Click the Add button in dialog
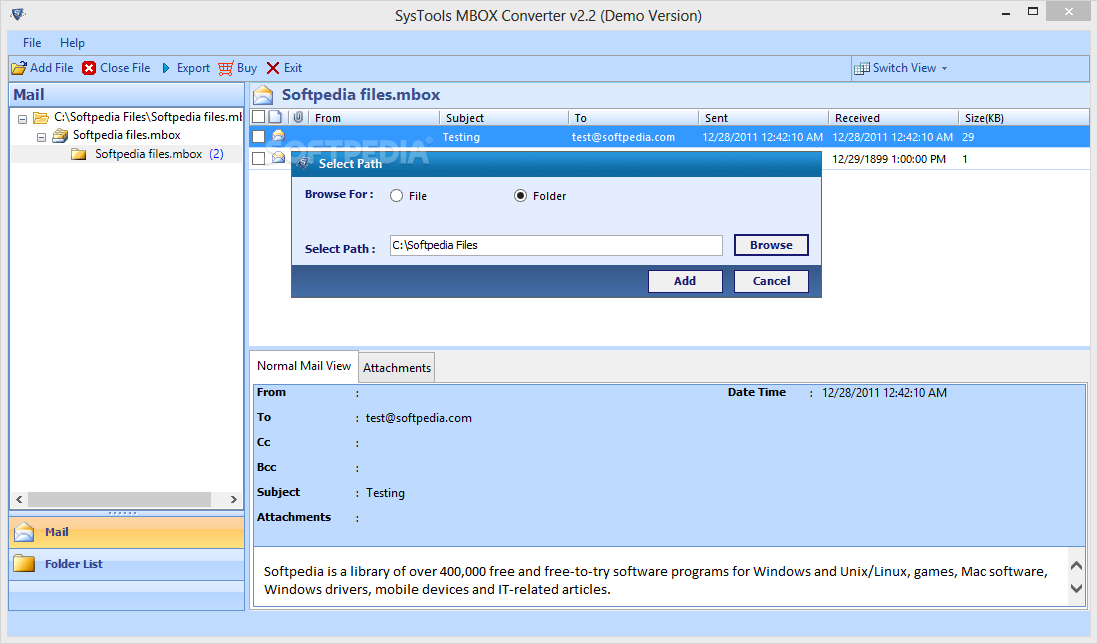1098x644 pixels. click(685, 281)
